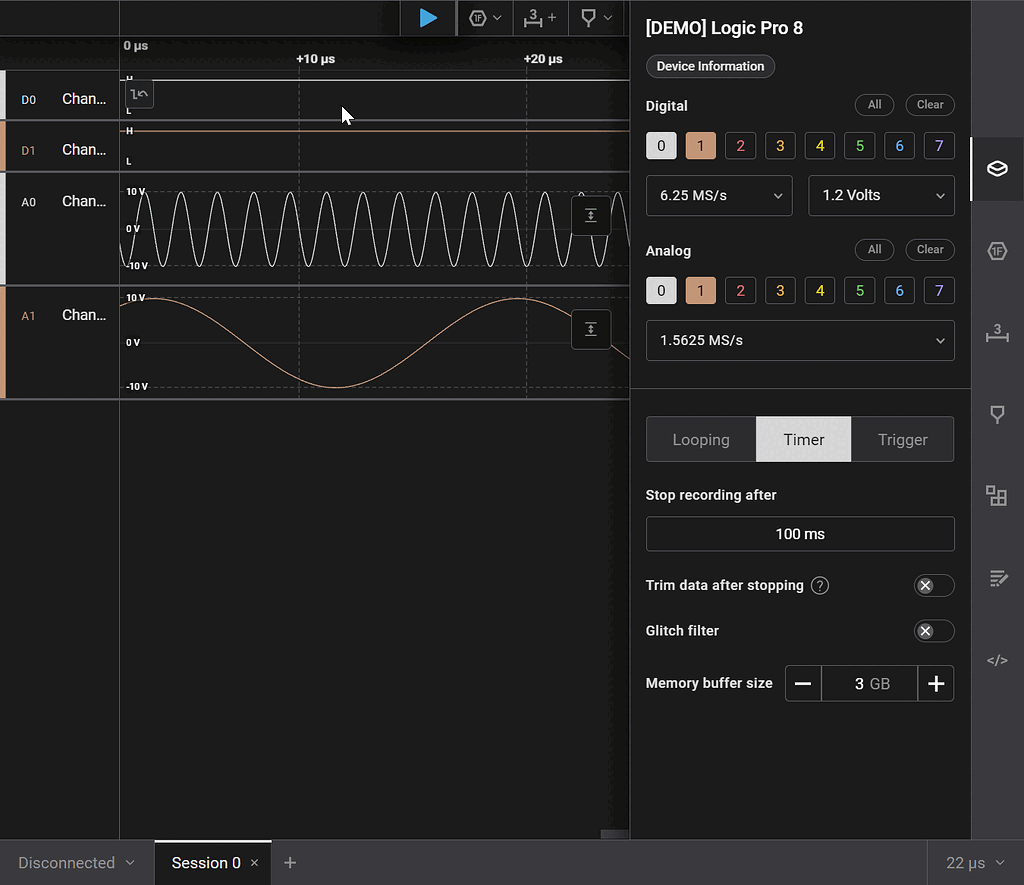Viewport: 1024px width, 885px height.
Task: Click the 1F radix icon in the toolbar
Action: (x=478, y=18)
